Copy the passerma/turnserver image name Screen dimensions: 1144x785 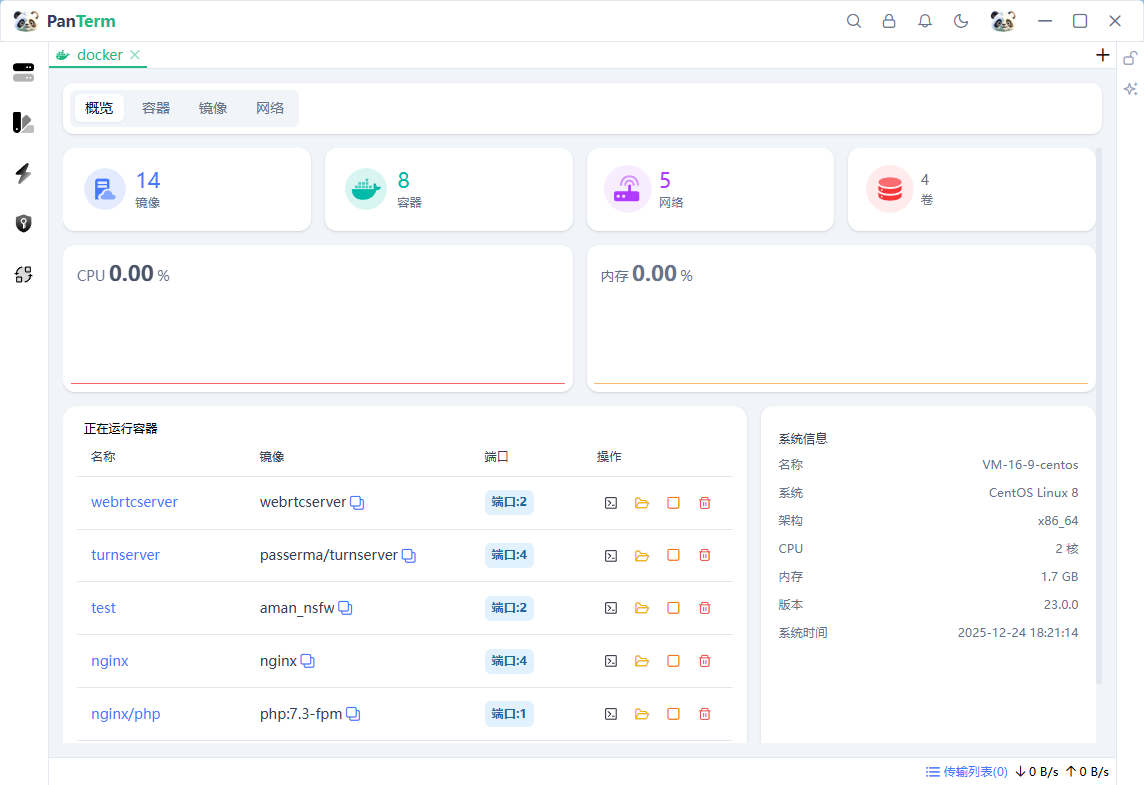(x=408, y=556)
